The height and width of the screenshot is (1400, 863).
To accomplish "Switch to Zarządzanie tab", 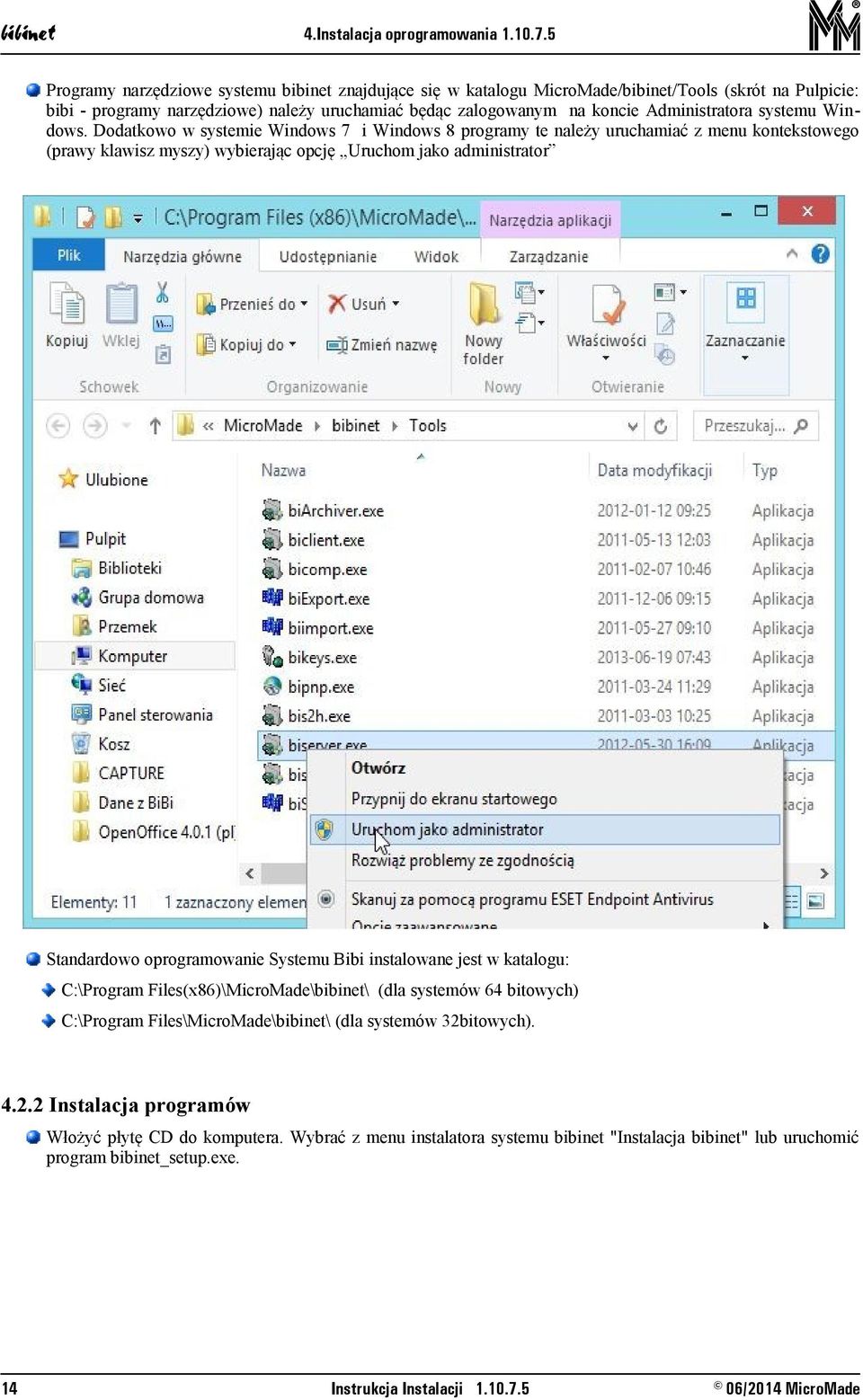I will click(549, 256).
